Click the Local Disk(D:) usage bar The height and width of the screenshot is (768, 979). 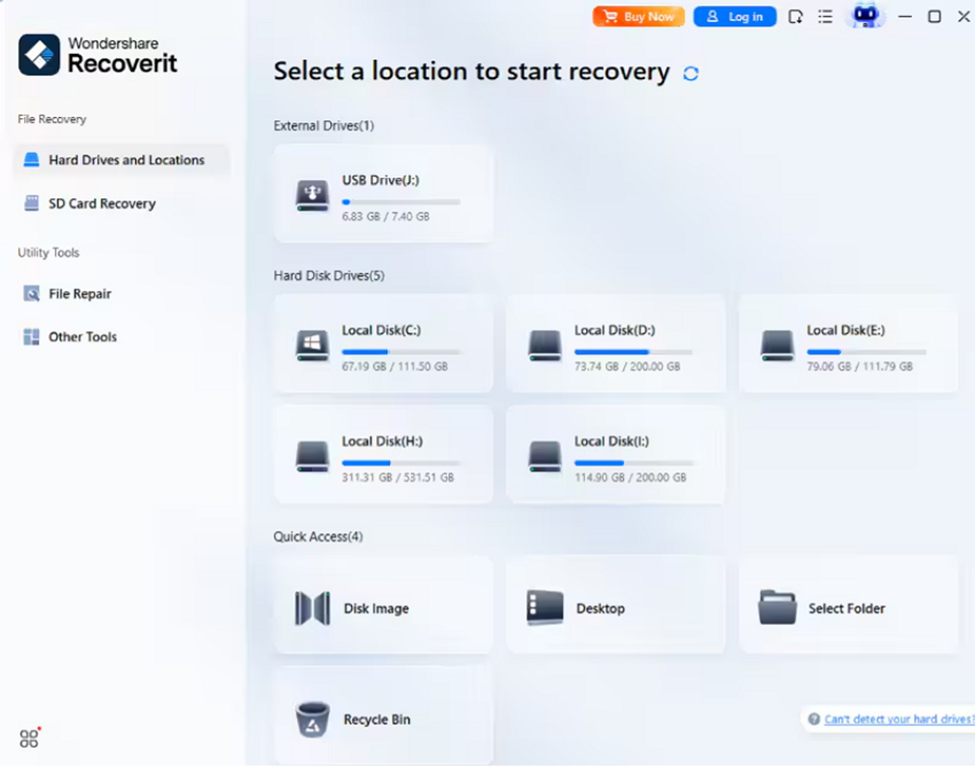[635, 353]
